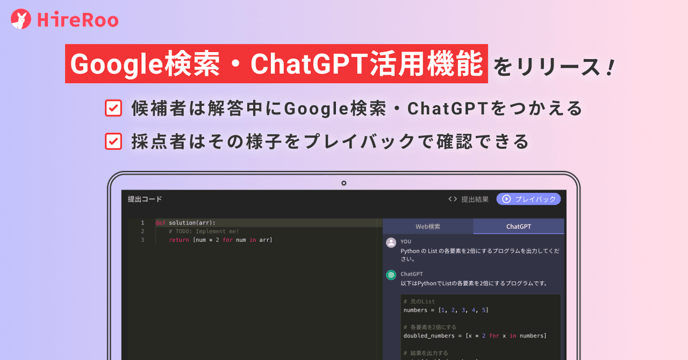Click the user prompt about Python List

480,255
